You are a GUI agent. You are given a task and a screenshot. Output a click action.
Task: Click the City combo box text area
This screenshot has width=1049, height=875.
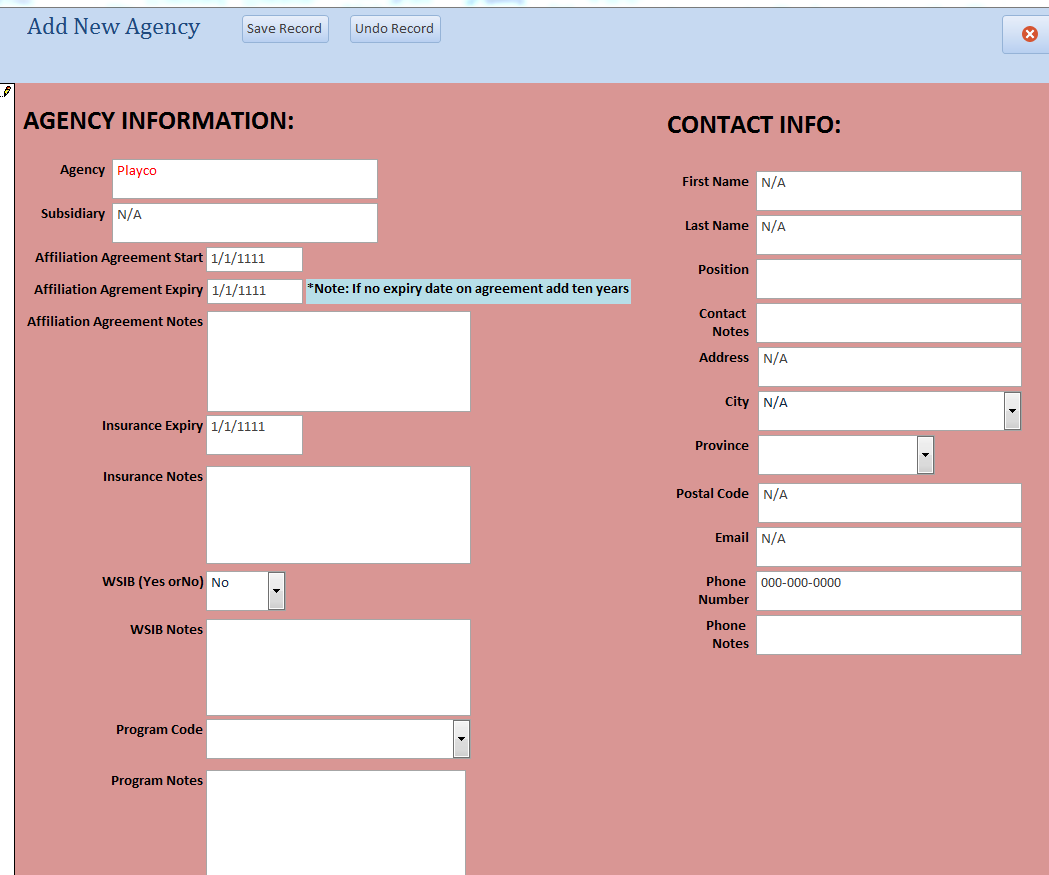[x=881, y=411]
